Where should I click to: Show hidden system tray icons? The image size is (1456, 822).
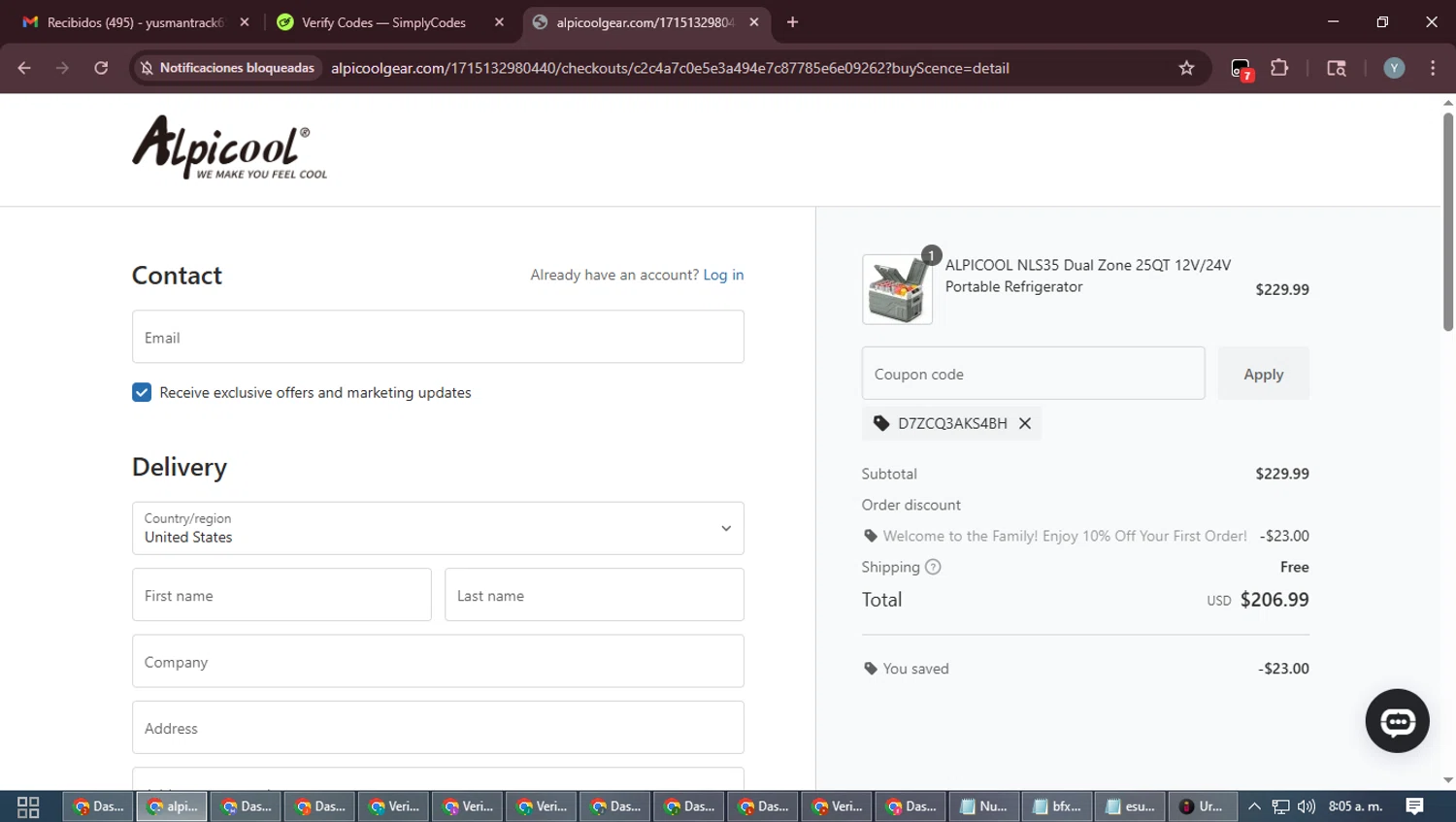1254,806
